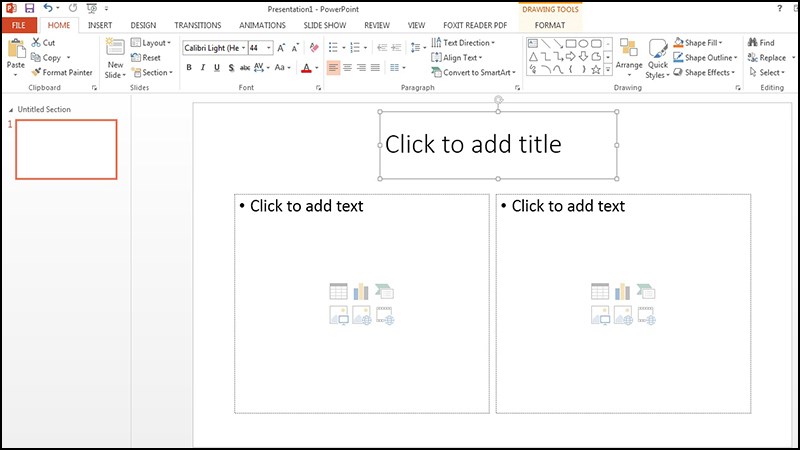Screen dimensions: 800x450
Task: Open the Shape Fill dropdown
Action: [x=705, y=43]
